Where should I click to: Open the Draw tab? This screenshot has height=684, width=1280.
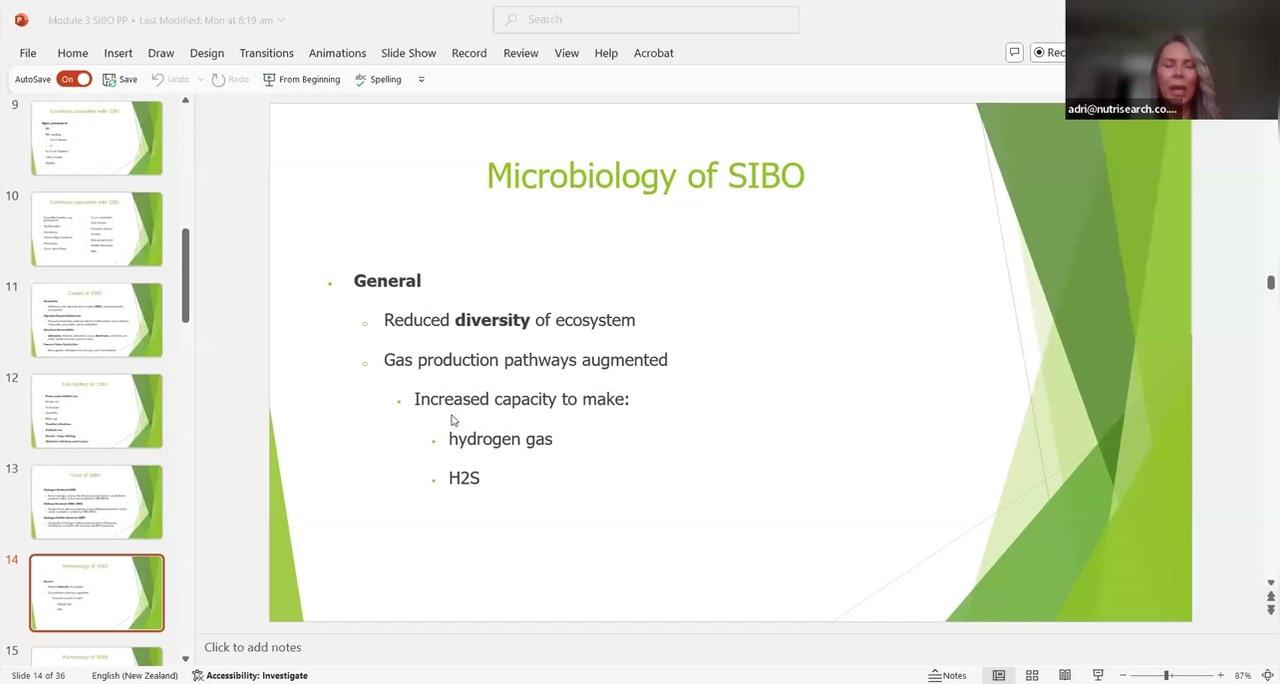point(161,53)
